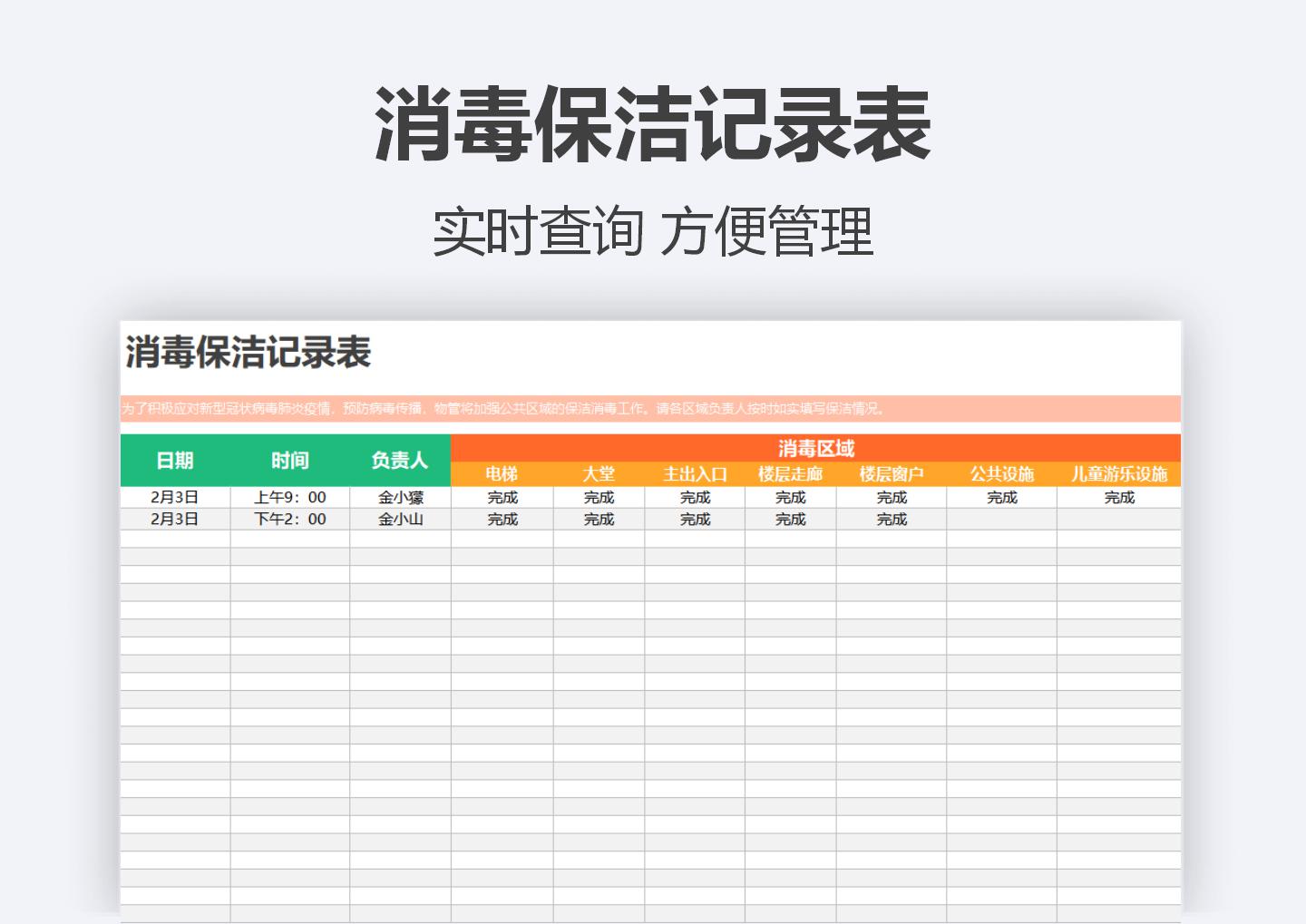Select the 楼层走廊 column header
This screenshot has height=924, width=1306.
click(791, 473)
